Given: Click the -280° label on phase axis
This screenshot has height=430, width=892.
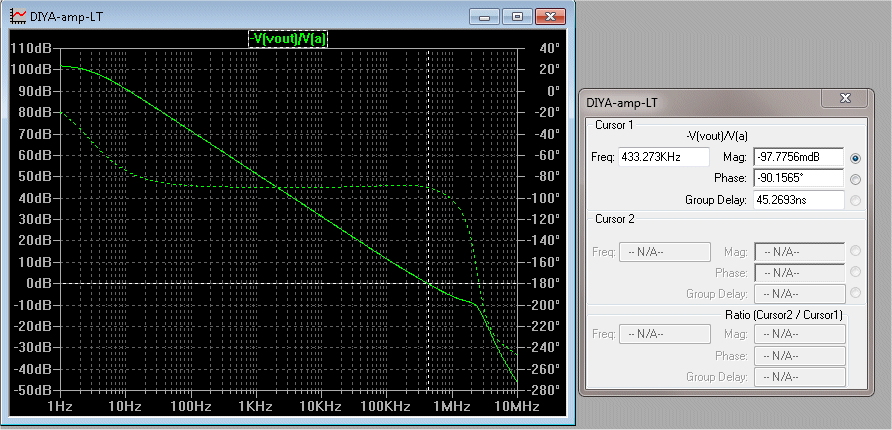Looking at the screenshot, I should [x=542, y=391].
